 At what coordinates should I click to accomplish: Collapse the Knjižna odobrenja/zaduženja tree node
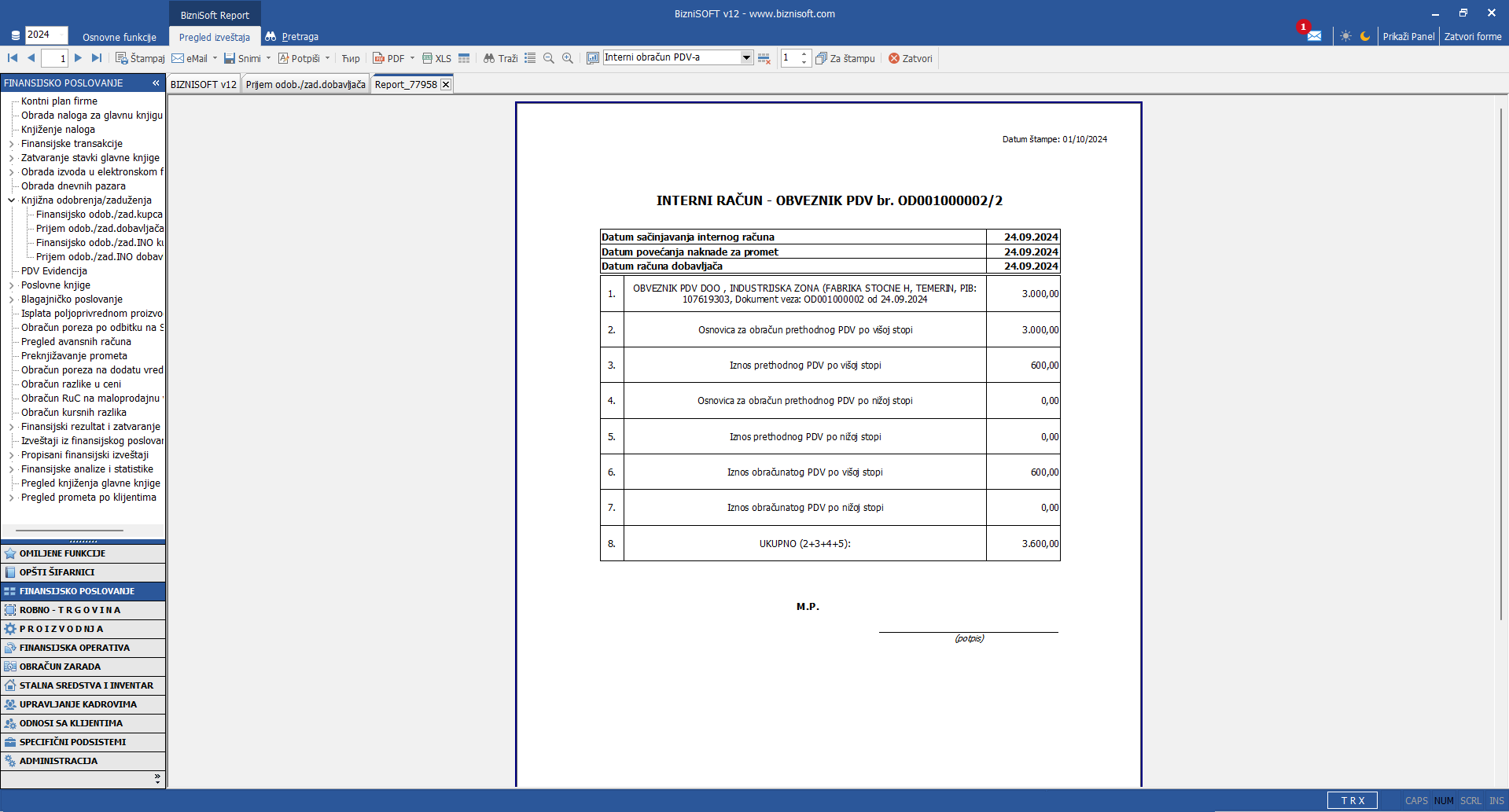pyautogui.click(x=12, y=200)
